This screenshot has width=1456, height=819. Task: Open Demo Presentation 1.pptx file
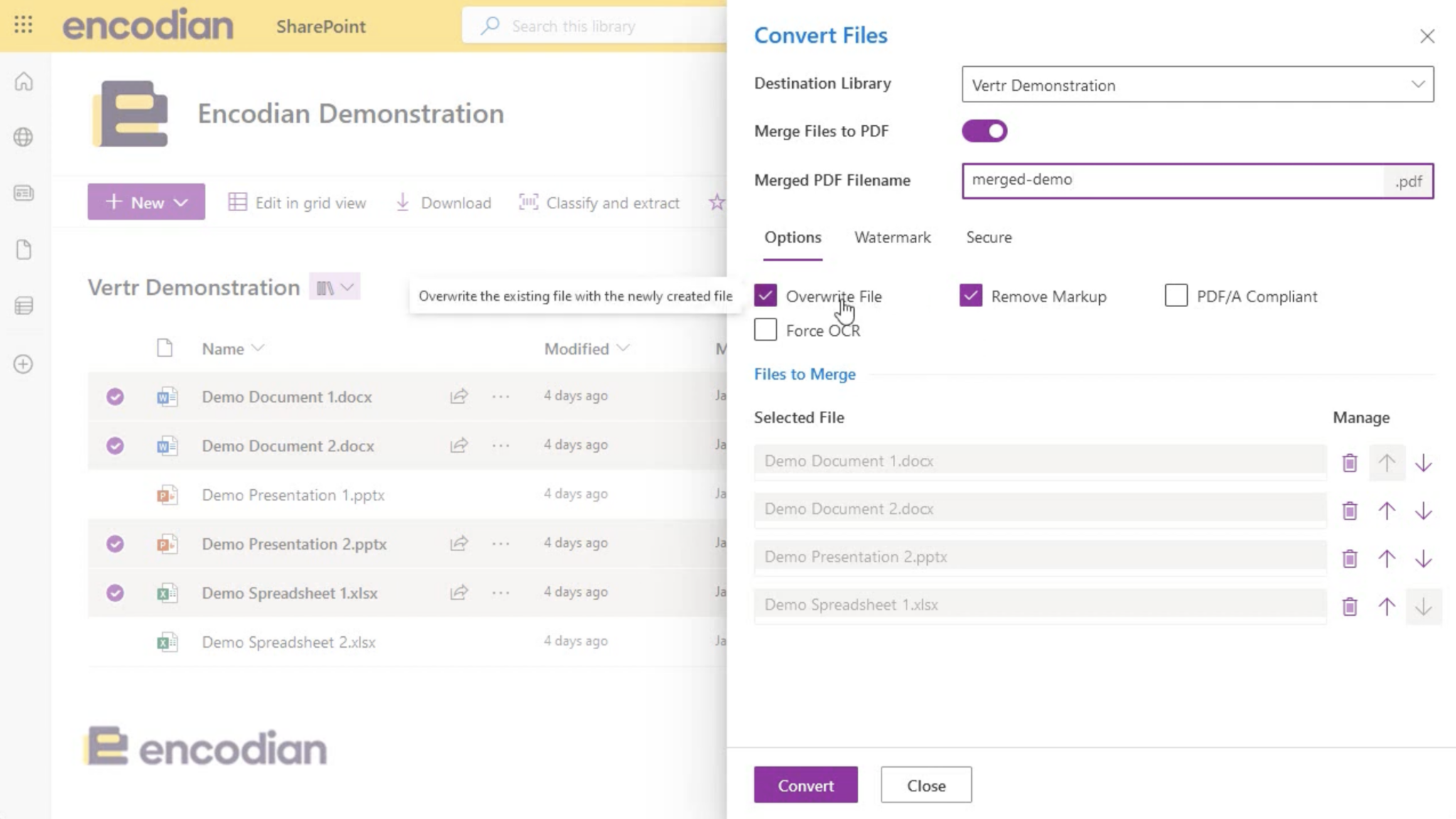coord(293,495)
